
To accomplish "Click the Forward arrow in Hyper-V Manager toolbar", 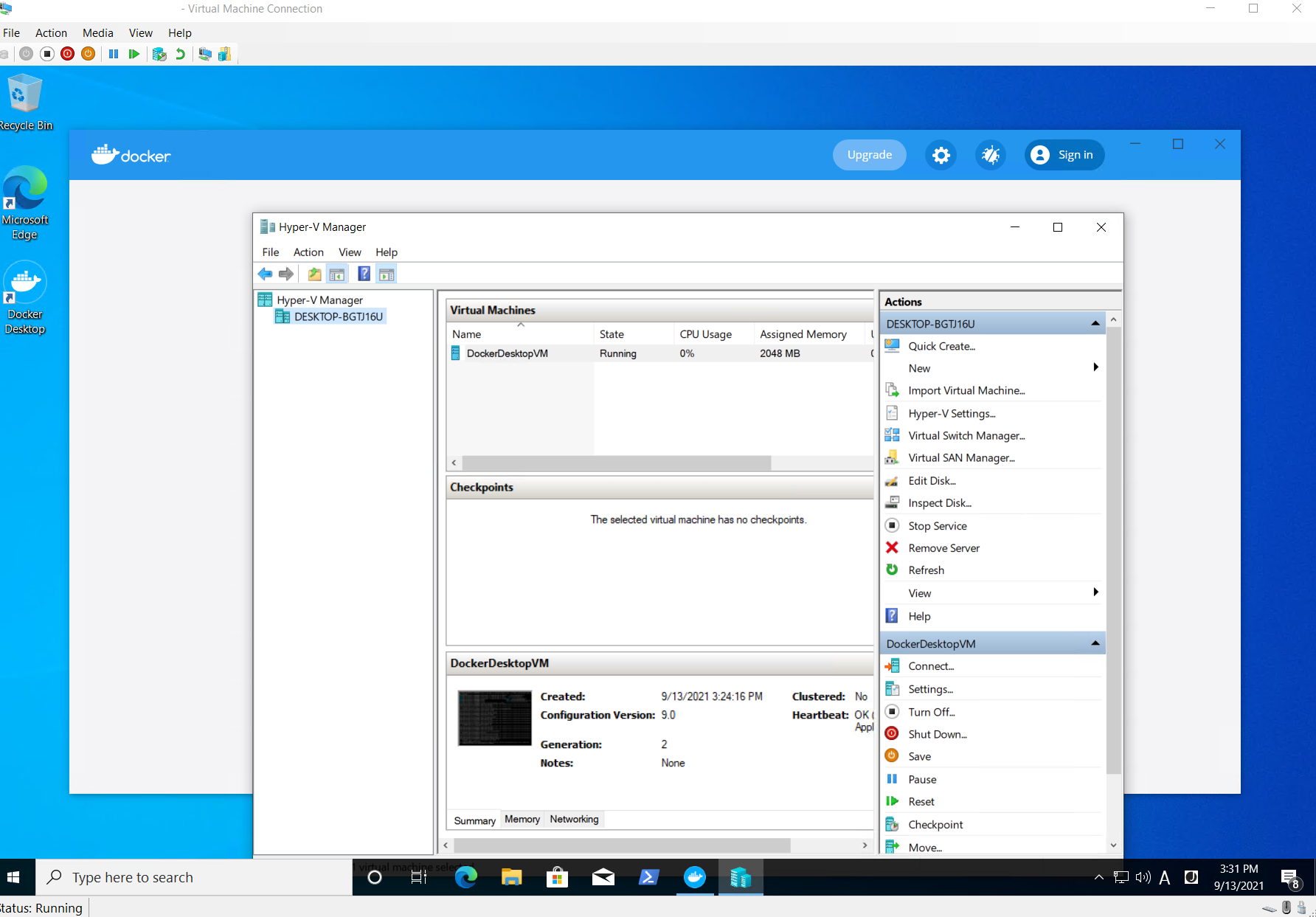I will click(286, 274).
